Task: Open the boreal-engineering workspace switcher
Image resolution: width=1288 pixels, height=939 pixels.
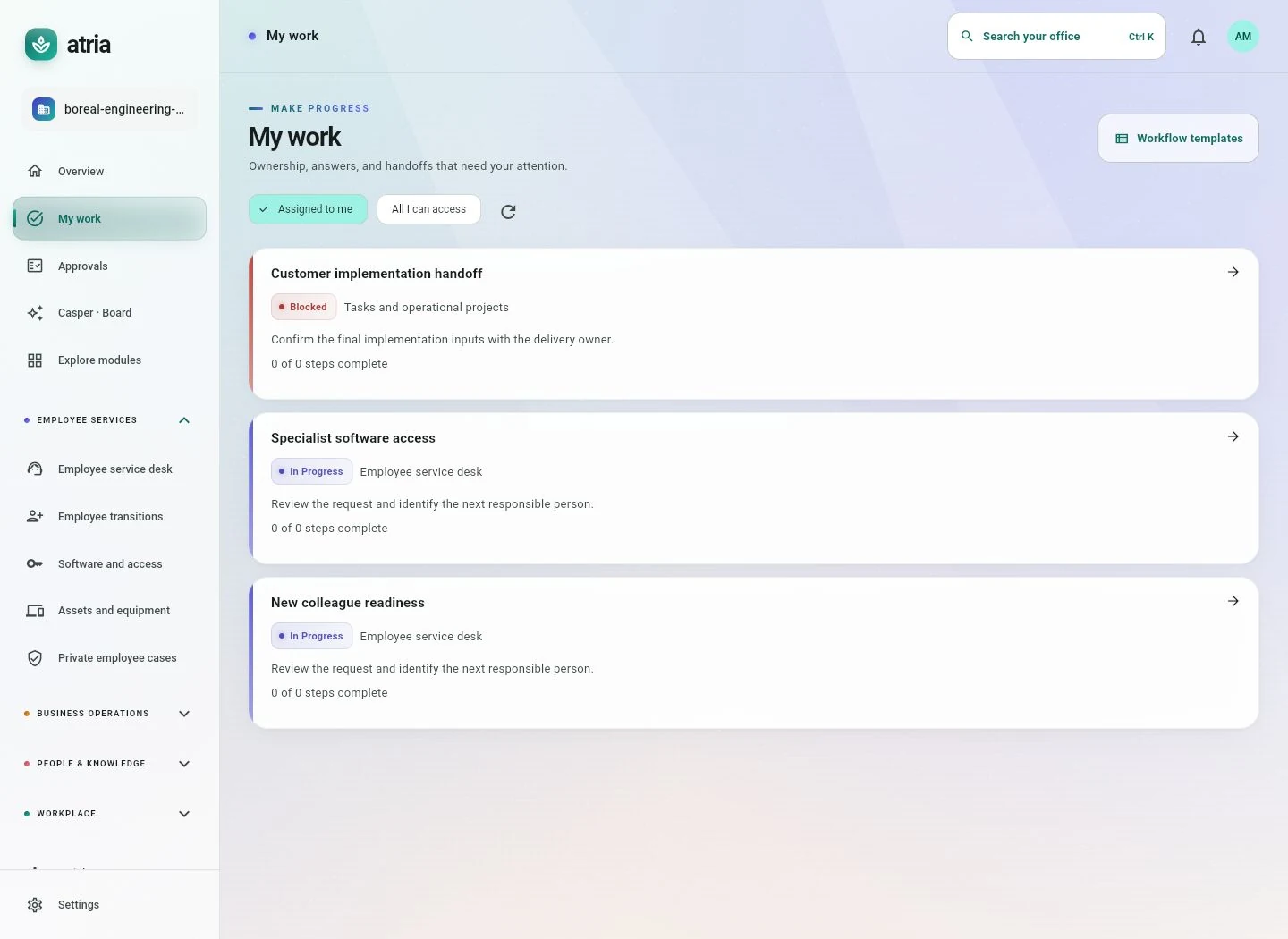Action: point(109,109)
